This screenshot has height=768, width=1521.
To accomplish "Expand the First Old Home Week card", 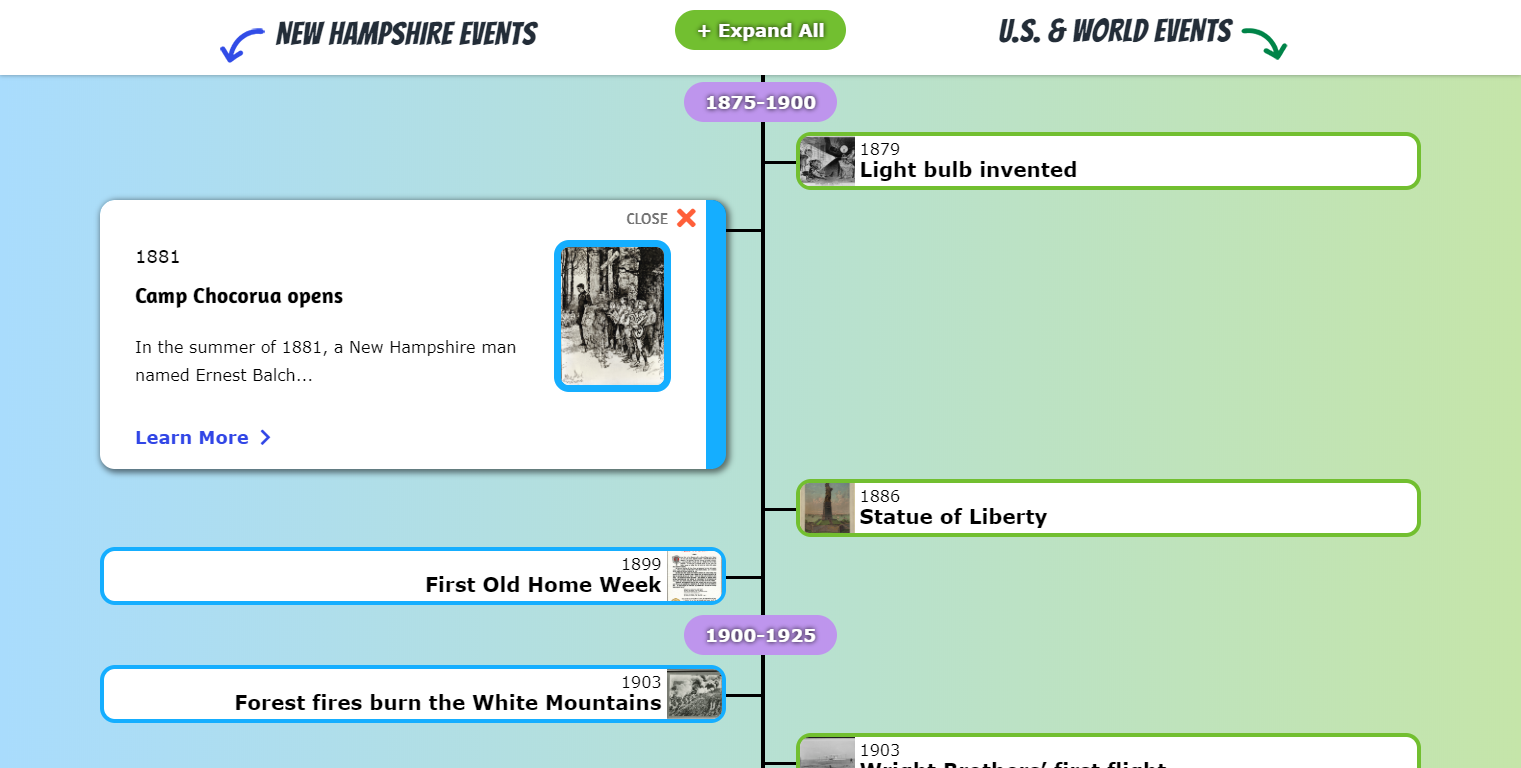I will tap(400, 576).
